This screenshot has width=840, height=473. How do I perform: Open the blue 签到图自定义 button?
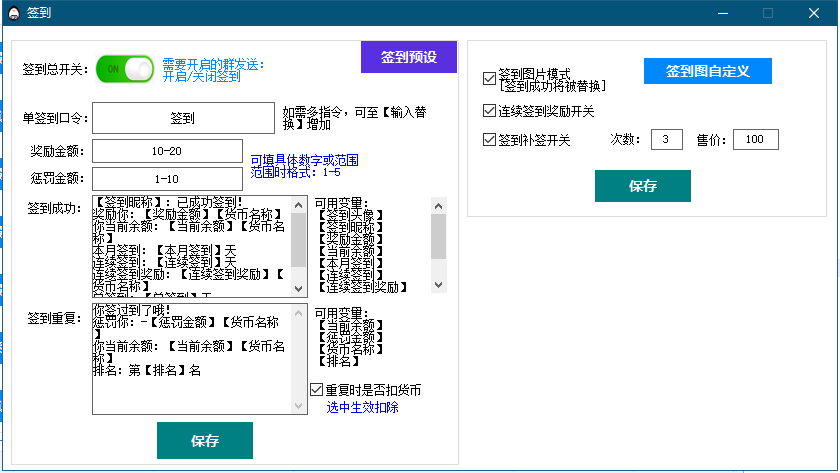click(x=707, y=71)
